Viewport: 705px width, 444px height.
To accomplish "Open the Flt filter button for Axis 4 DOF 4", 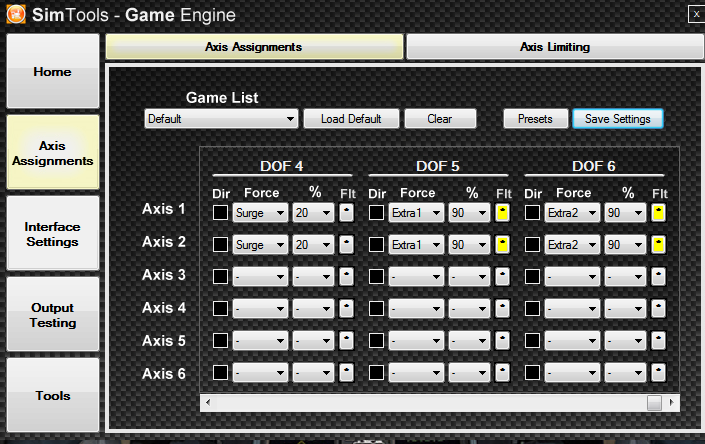I will pyautogui.click(x=346, y=308).
